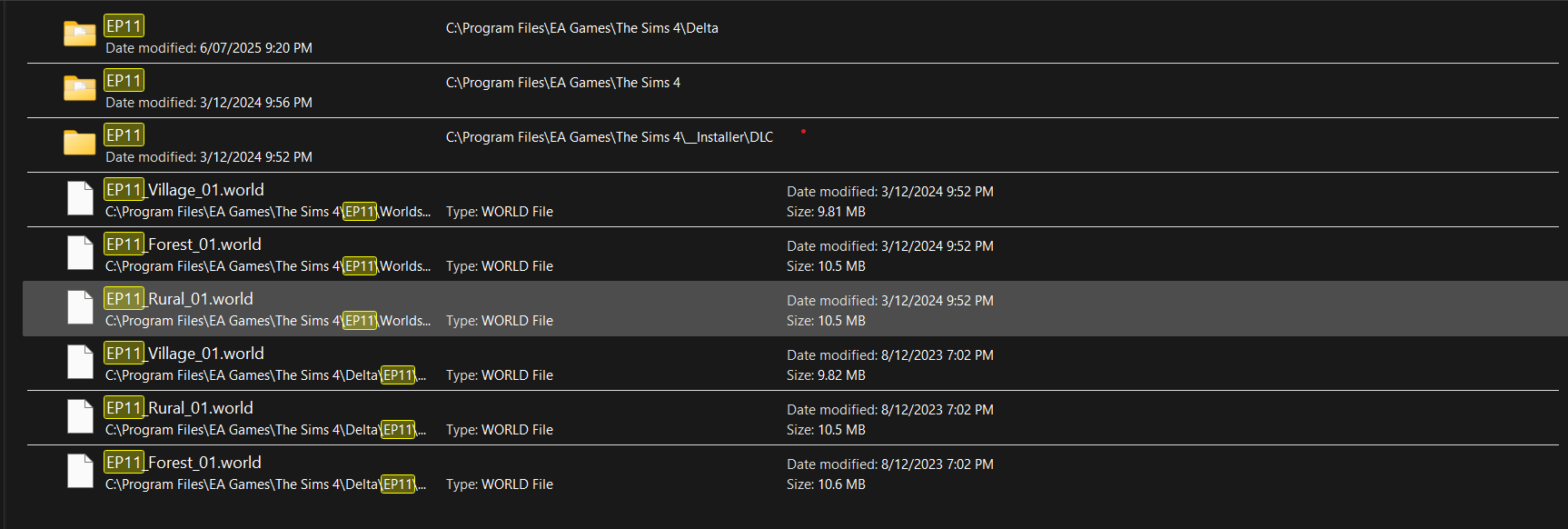Select file icon of 10.6 MB EP11_Forest_01.world

point(80,472)
